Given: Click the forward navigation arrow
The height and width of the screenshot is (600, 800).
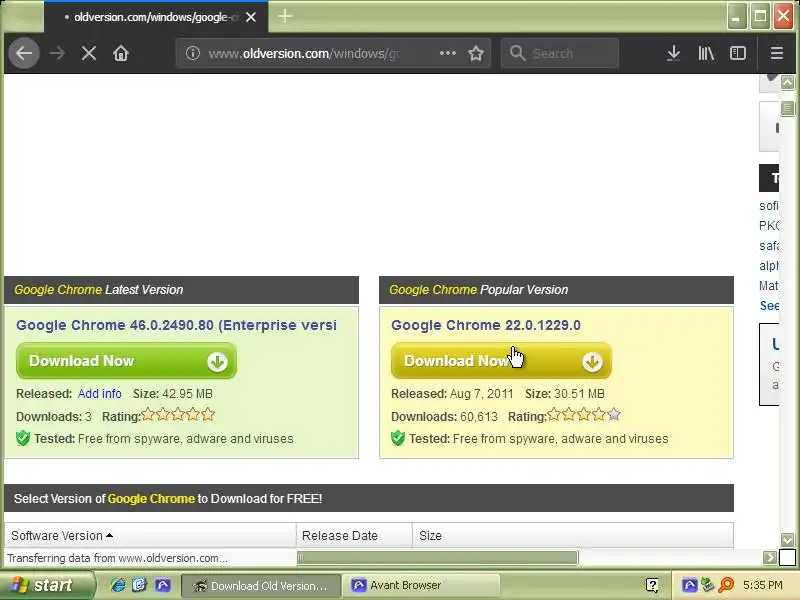Looking at the screenshot, I should [57, 53].
